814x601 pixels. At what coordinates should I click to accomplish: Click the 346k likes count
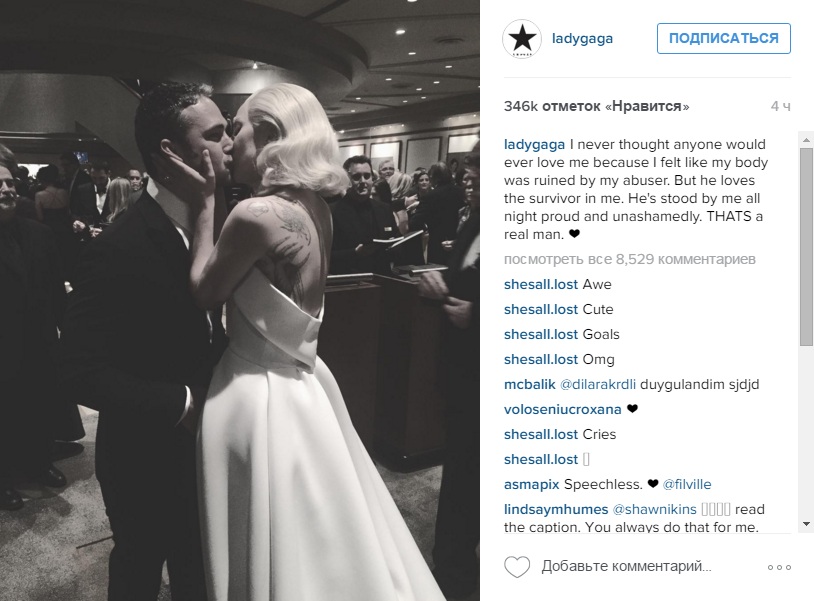(x=596, y=106)
